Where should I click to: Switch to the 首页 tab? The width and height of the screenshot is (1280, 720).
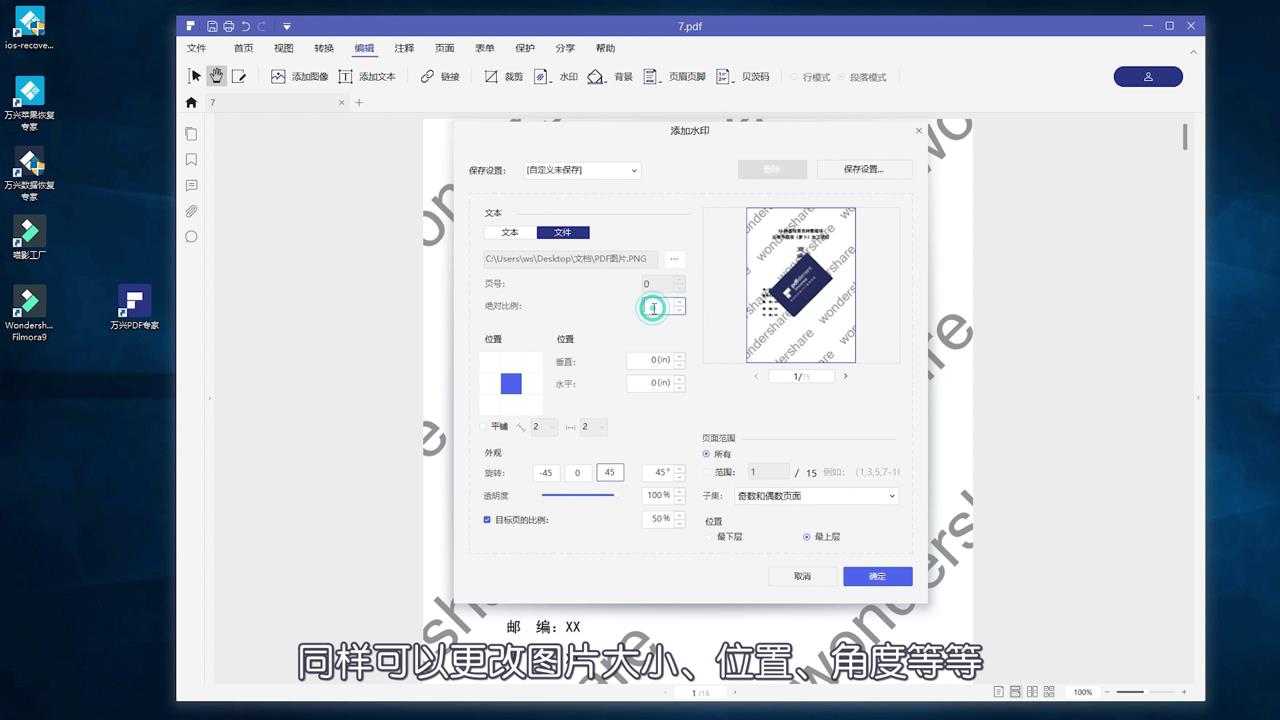click(243, 48)
